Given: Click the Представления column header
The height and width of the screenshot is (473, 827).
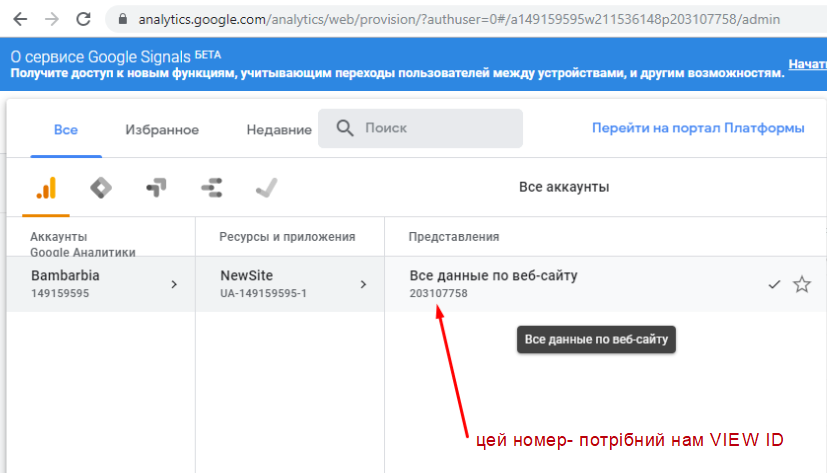Looking at the screenshot, I should tap(454, 237).
